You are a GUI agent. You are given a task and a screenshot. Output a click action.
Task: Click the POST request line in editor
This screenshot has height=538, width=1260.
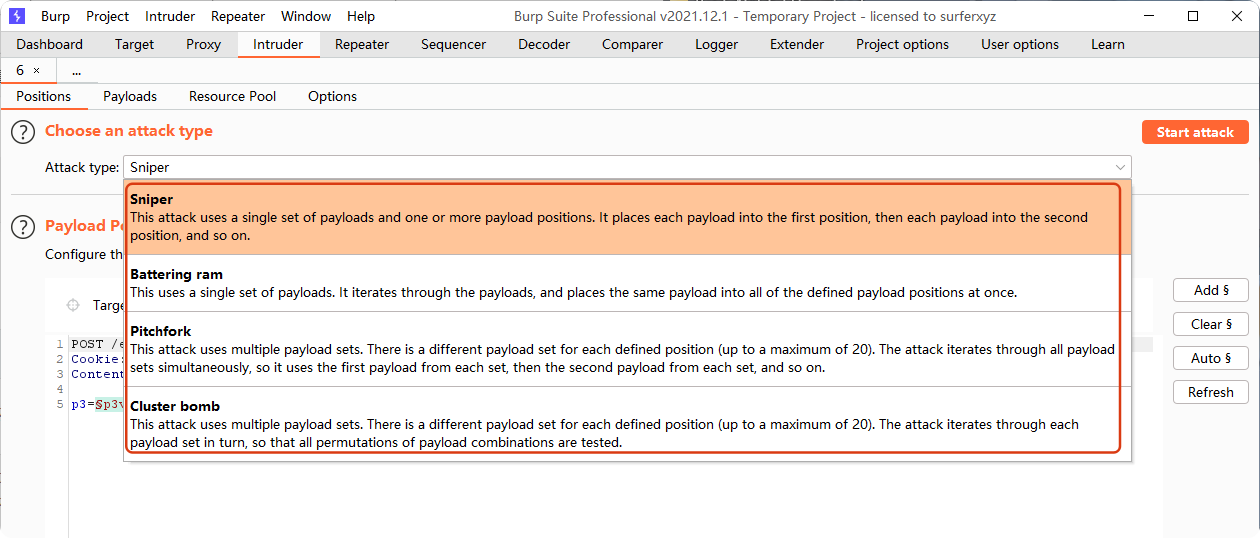(97, 344)
